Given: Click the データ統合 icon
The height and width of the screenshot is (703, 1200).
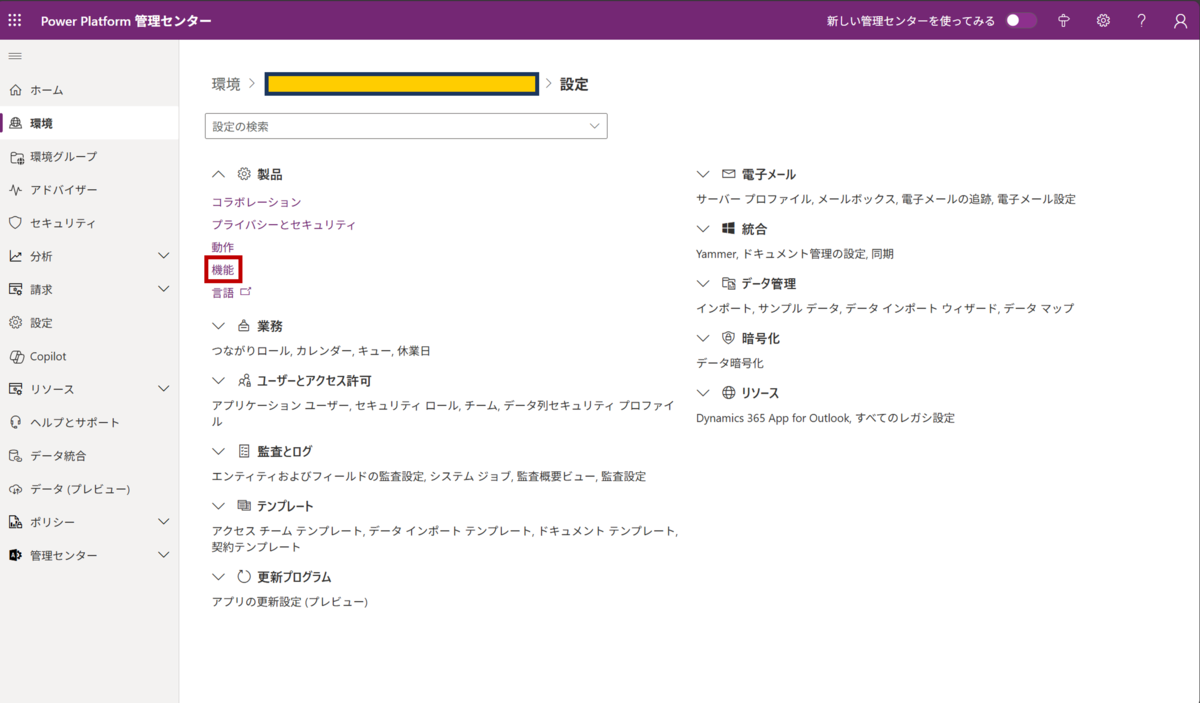Looking at the screenshot, I should 15,456.
